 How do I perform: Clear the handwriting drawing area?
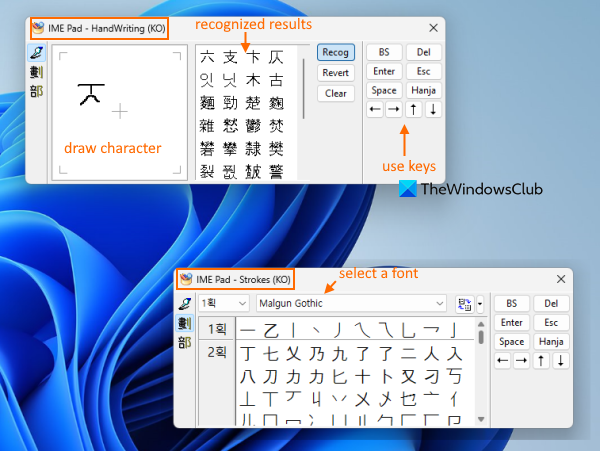336,93
